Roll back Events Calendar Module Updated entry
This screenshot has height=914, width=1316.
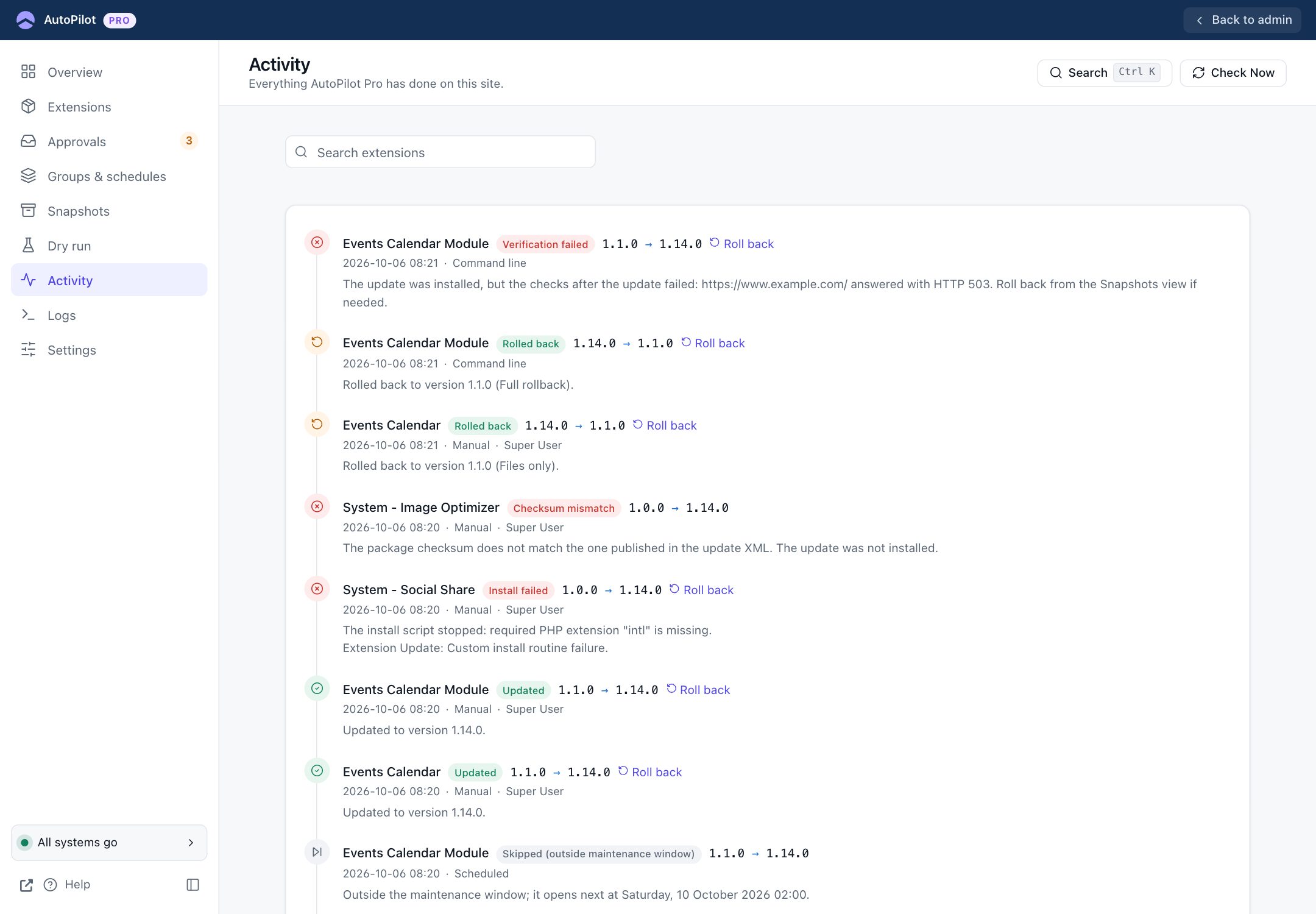pos(698,690)
